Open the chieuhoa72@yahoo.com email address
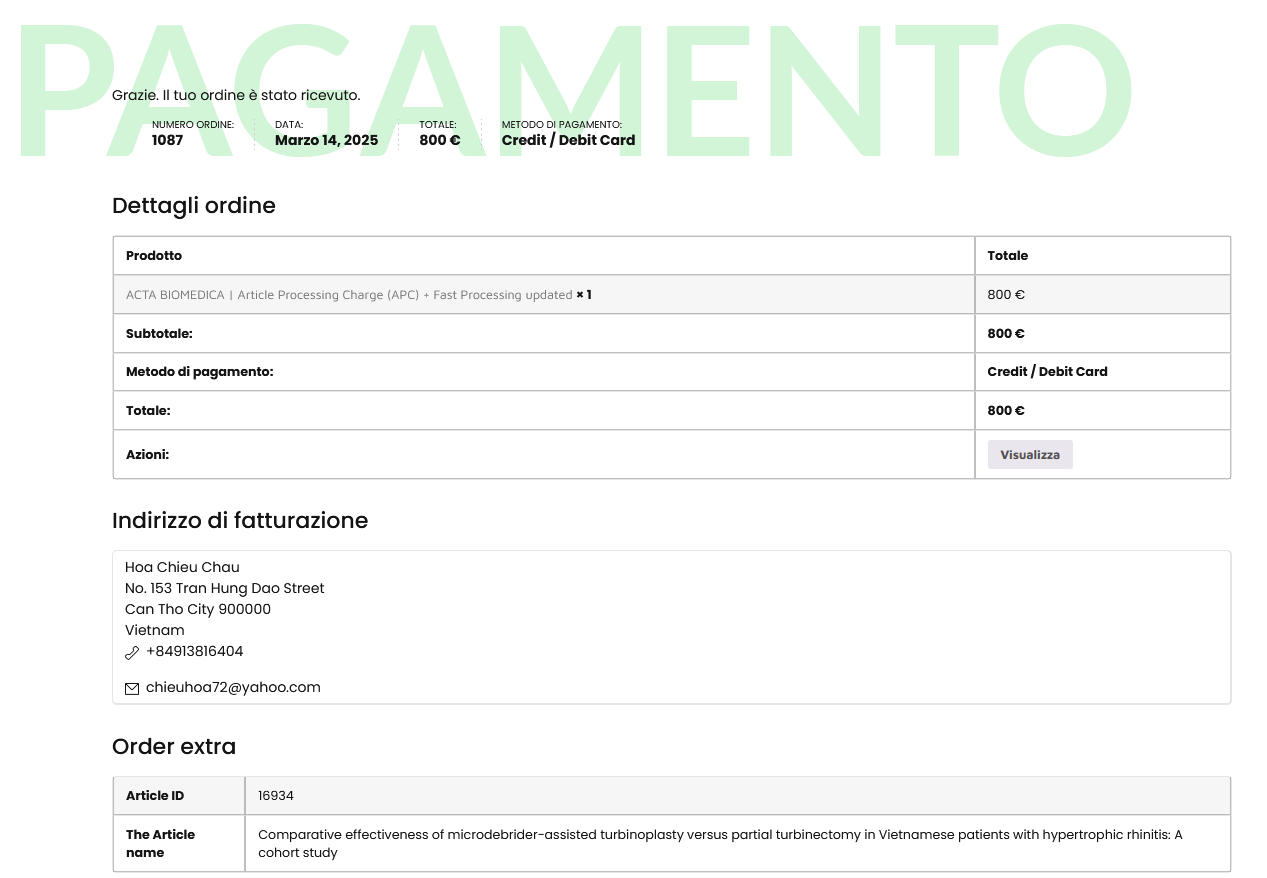This screenshot has width=1267, height=878. (233, 687)
